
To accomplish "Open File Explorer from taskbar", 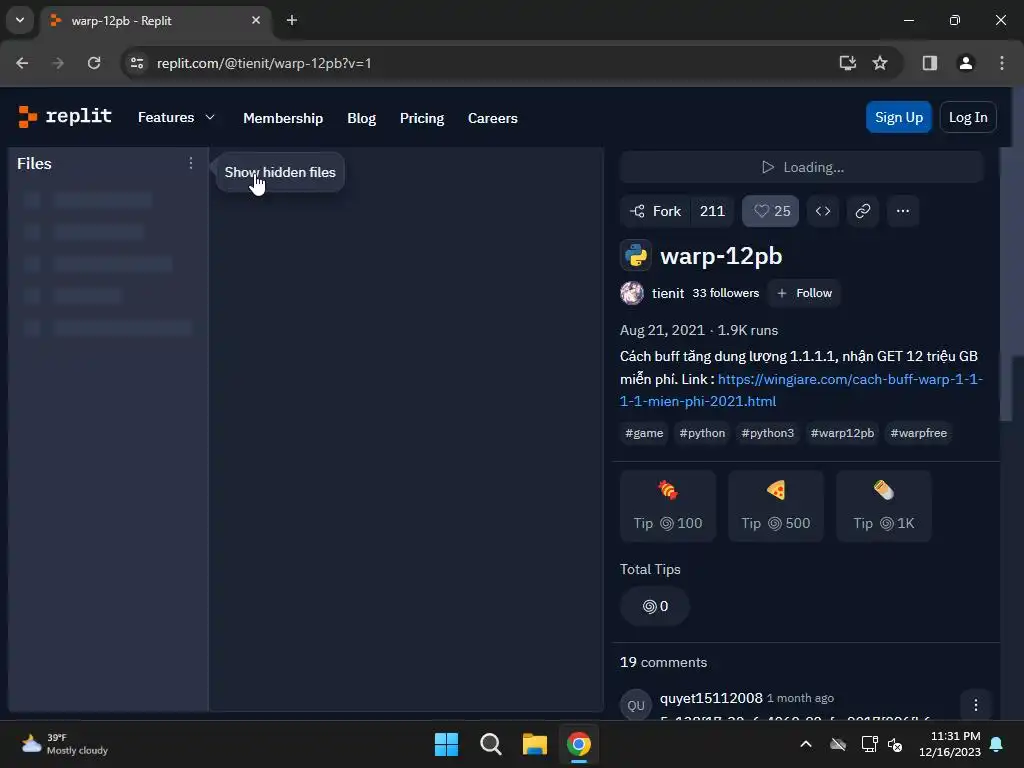I will 534,744.
